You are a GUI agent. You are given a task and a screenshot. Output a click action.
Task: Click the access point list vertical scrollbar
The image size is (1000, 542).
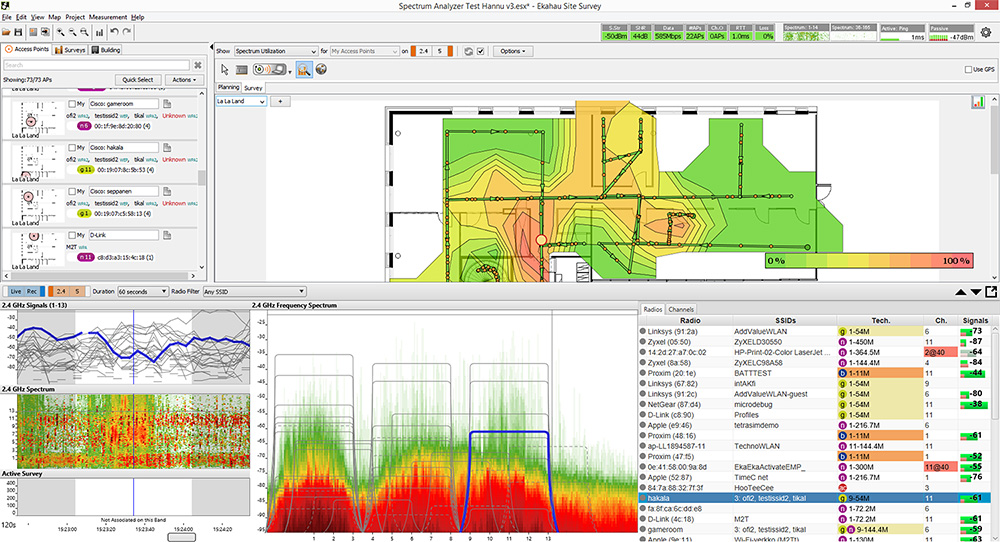click(202, 177)
